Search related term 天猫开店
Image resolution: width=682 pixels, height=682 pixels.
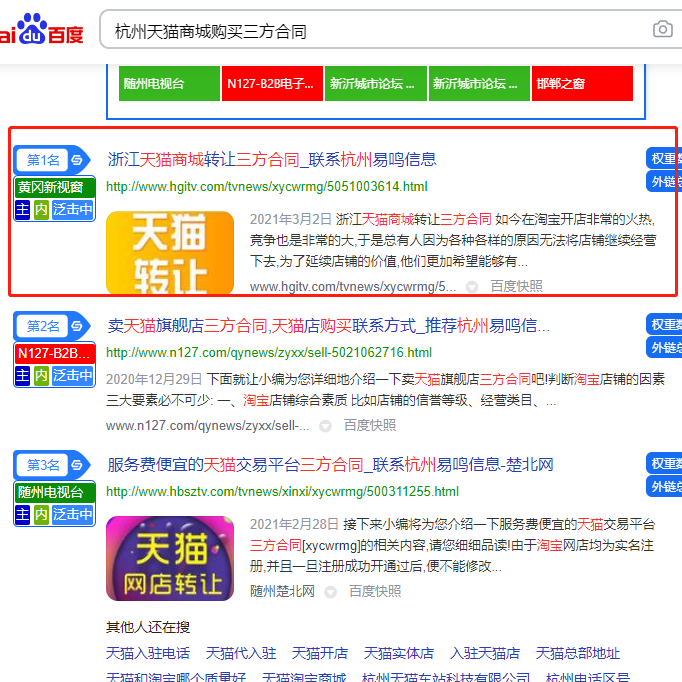click(320, 653)
